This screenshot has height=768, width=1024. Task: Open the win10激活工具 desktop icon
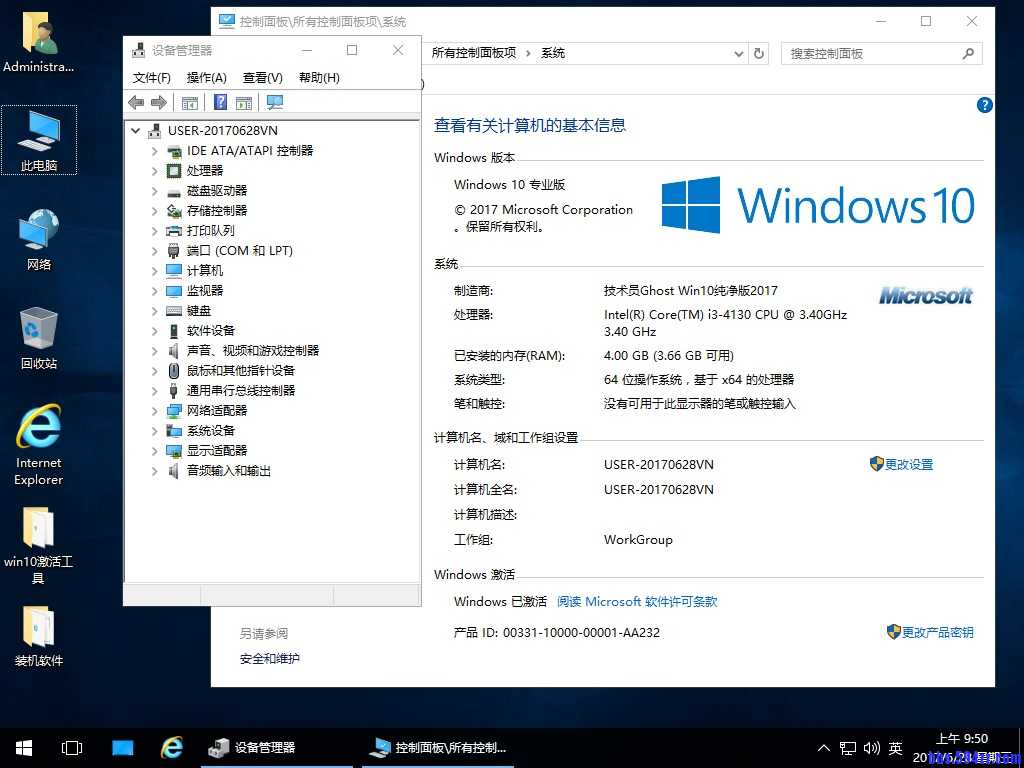38,540
